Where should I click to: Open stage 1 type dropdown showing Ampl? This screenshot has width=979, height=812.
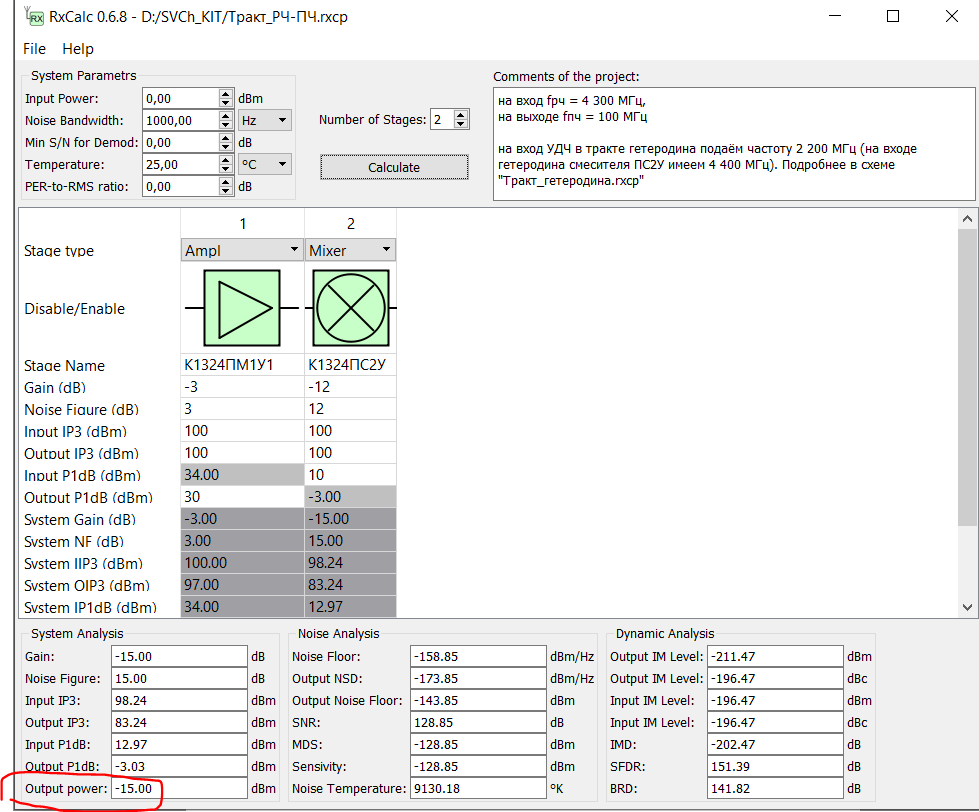tap(242, 250)
